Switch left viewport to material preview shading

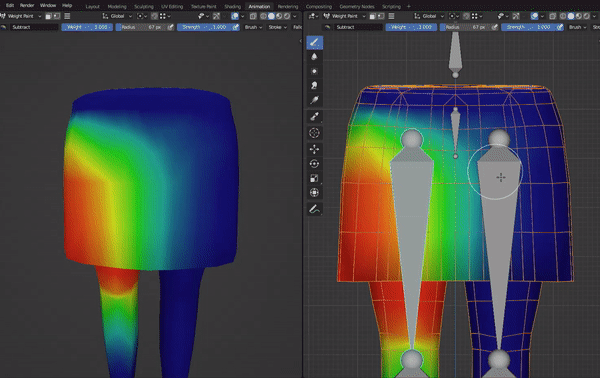[279, 16]
